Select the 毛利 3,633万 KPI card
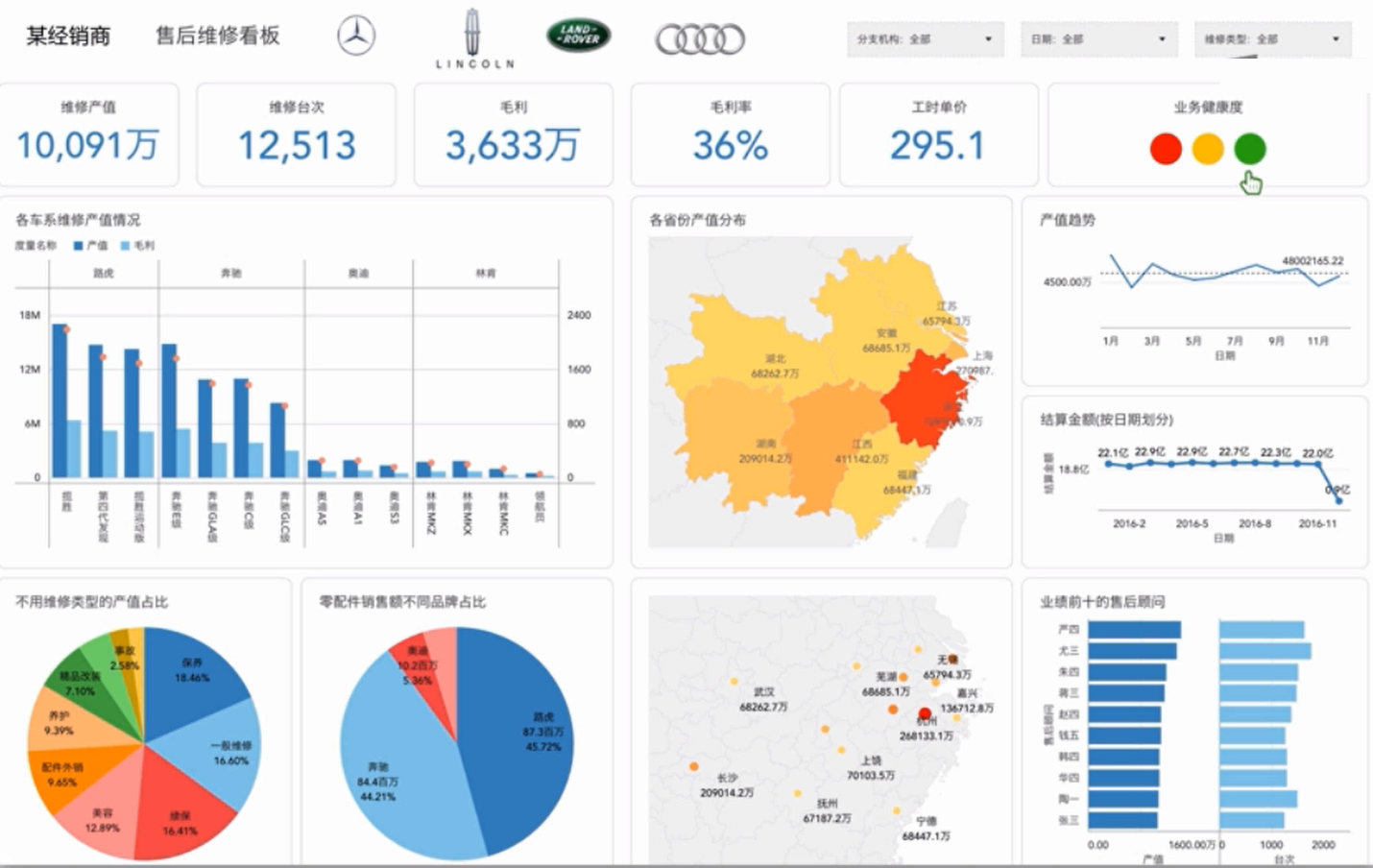The image size is (1373, 868). tap(513, 134)
